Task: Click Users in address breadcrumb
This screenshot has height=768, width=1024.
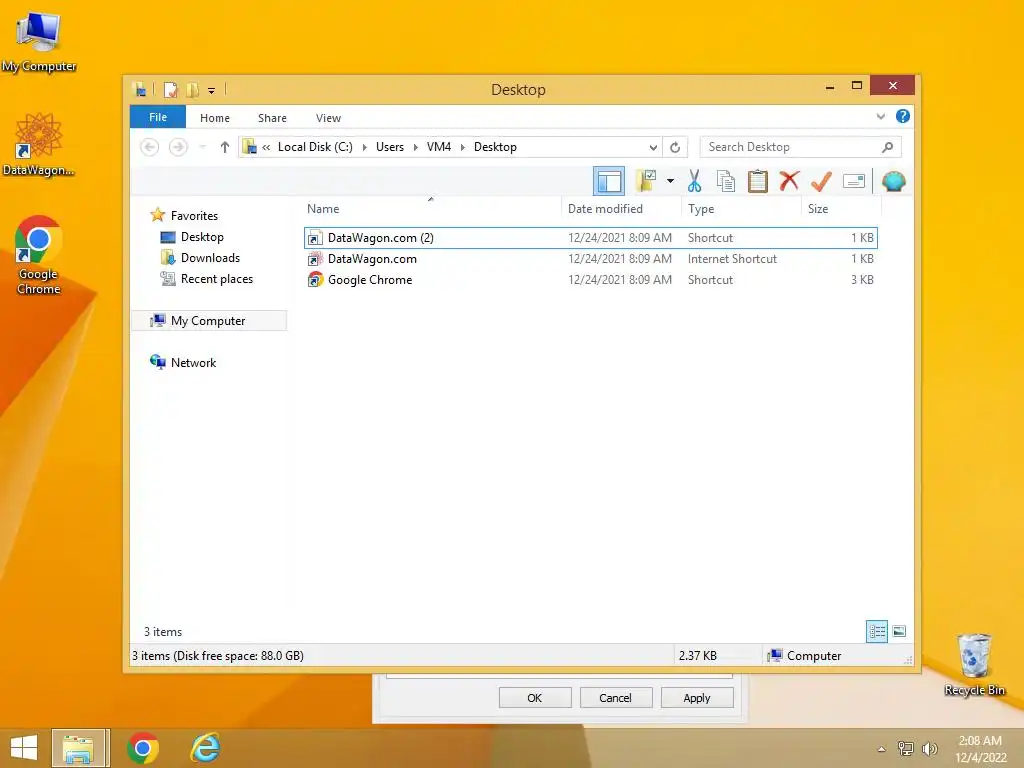Action: click(390, 147)
